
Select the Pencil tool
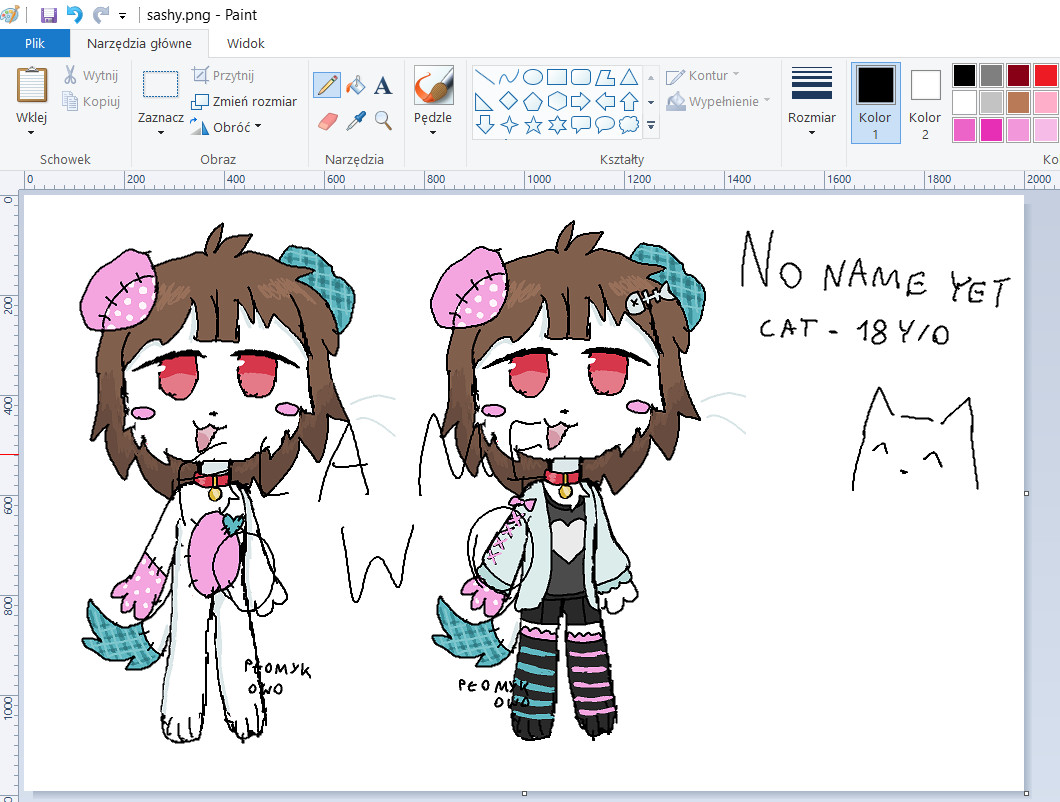327,85
